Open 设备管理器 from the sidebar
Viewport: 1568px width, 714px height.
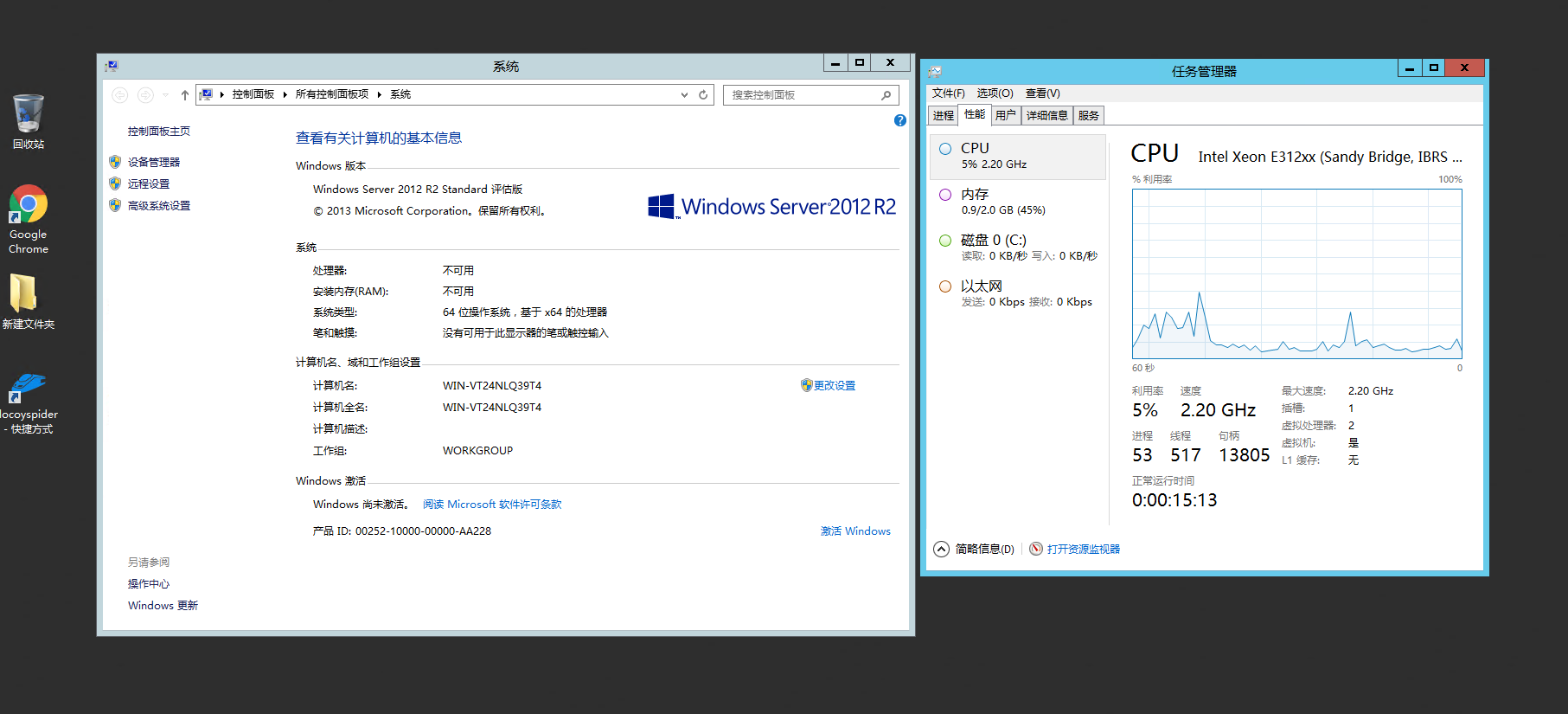154,162
